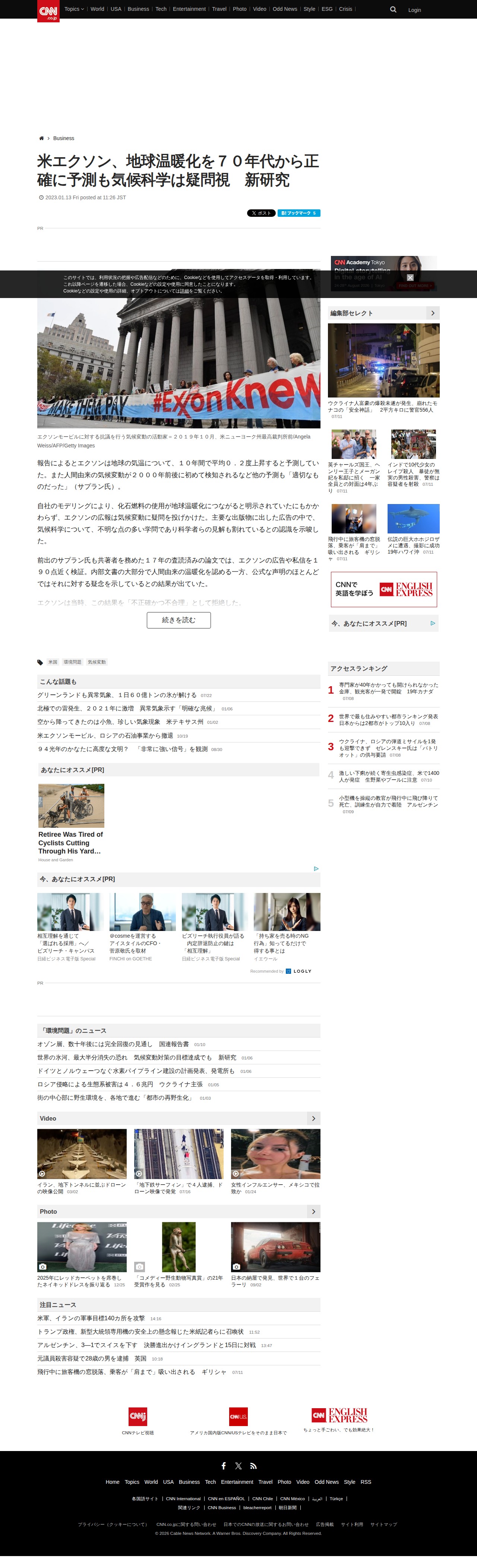Image resolution: width=477 pixels, height=1568 pixels.
Task: Open the comedy wildlife photo gallery
Action: 179,1247
